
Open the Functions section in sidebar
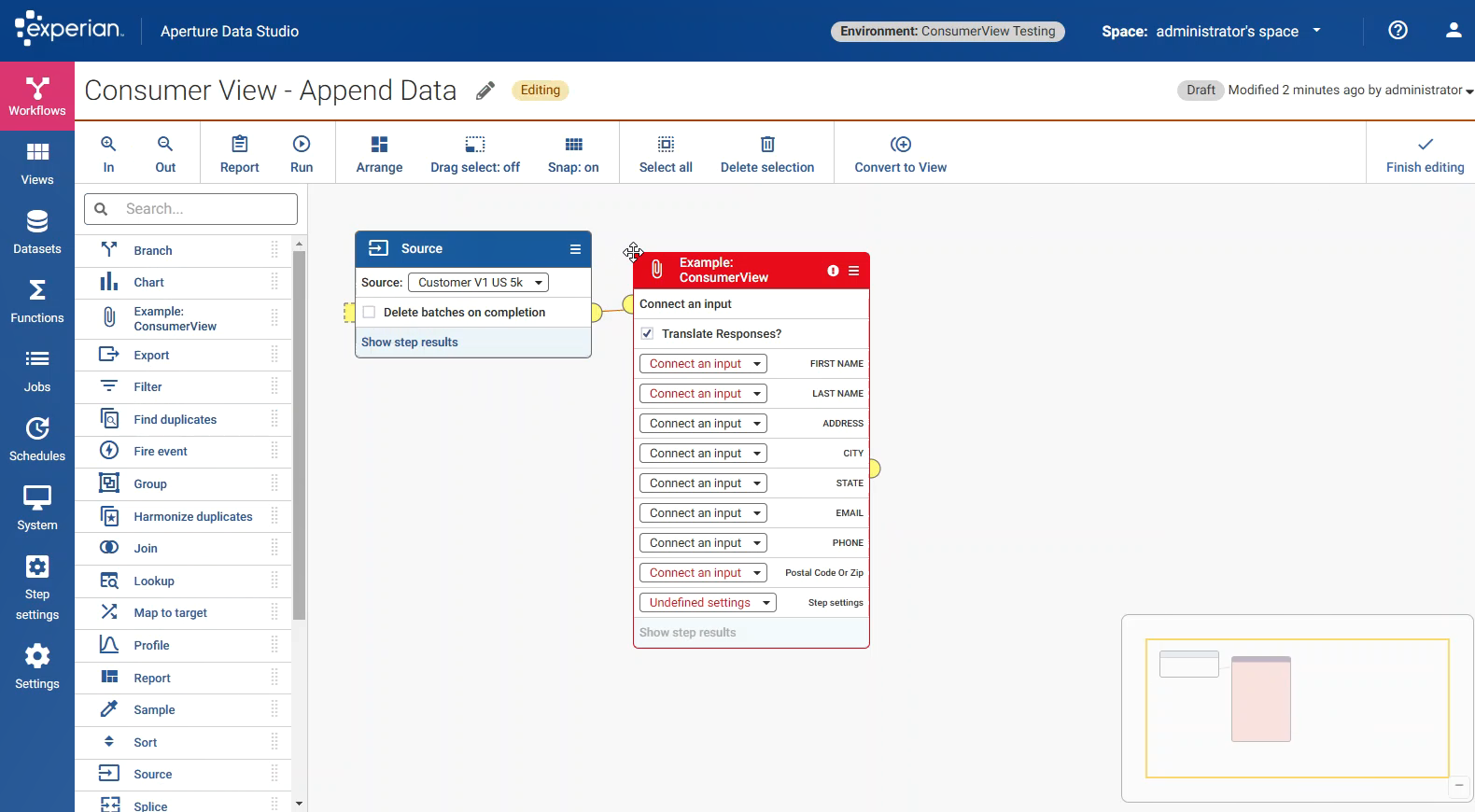coord(37,302)
